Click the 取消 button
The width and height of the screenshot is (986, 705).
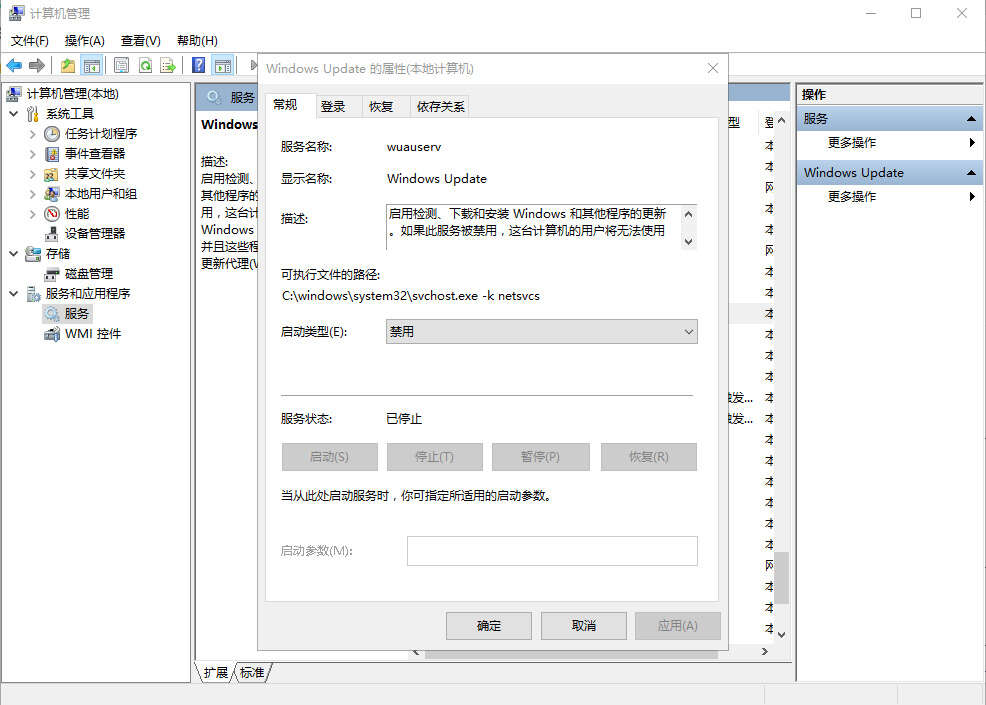(584, 626)
